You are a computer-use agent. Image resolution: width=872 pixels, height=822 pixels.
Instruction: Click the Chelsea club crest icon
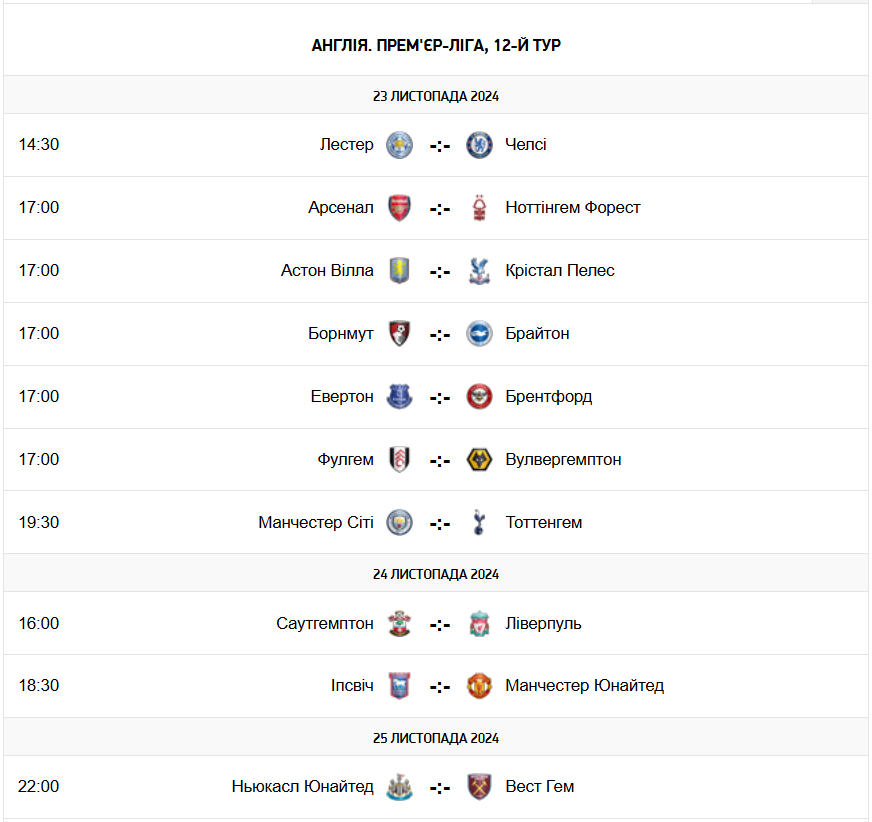click(x=480, y=145)
